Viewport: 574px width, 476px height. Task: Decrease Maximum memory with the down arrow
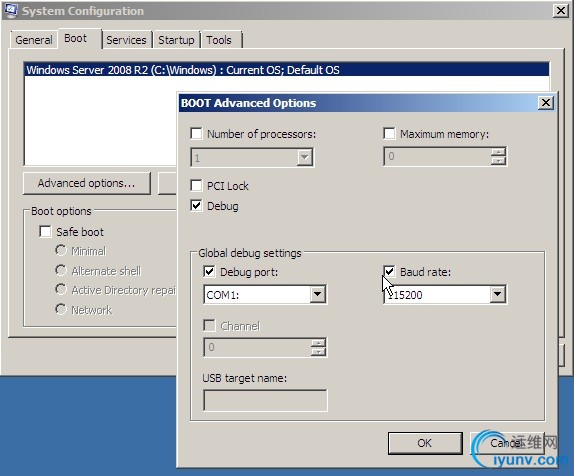click(498, 161)
